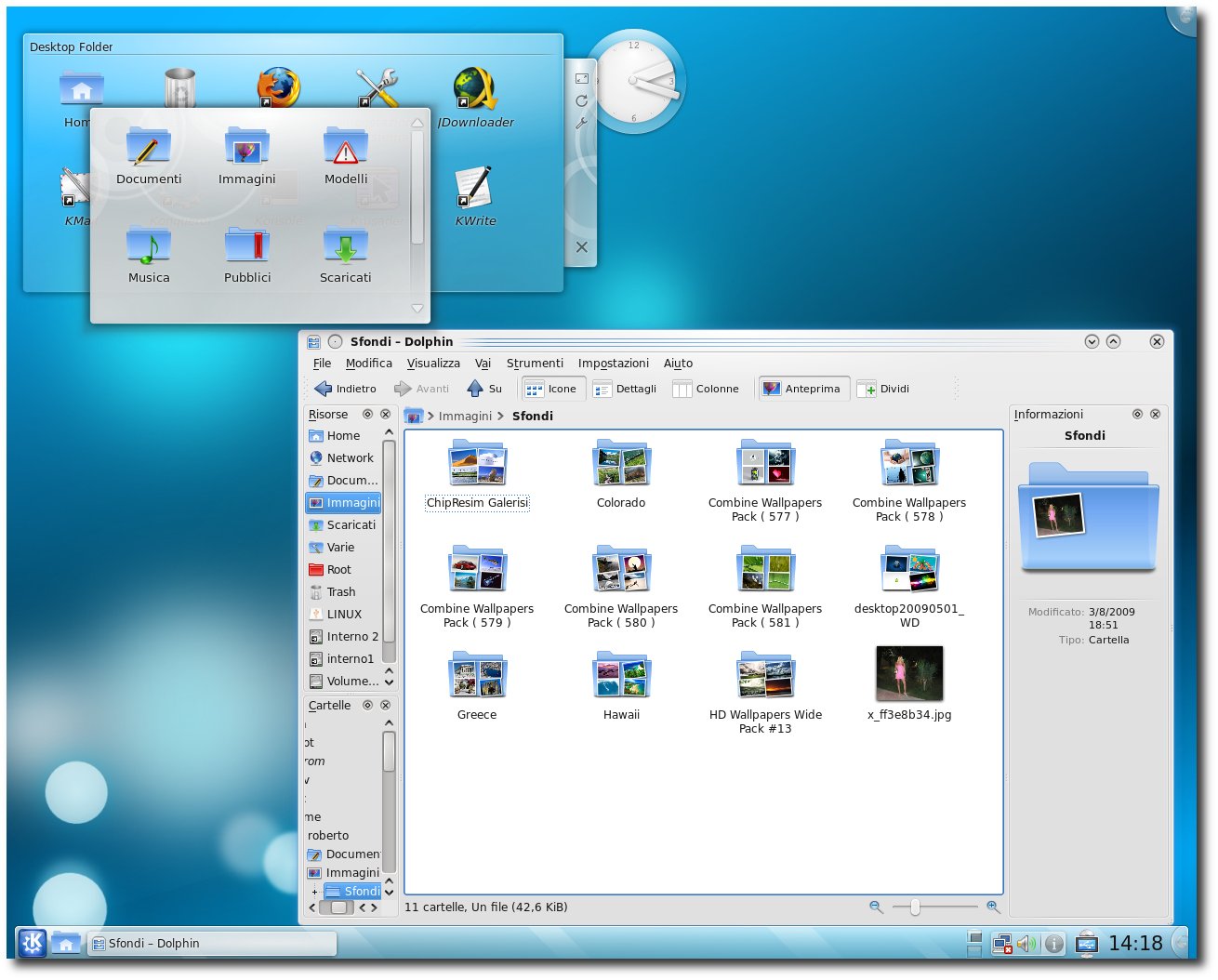Select Root in the Risorse panel
The image size is (1218, 980).
tap(342, 570)
